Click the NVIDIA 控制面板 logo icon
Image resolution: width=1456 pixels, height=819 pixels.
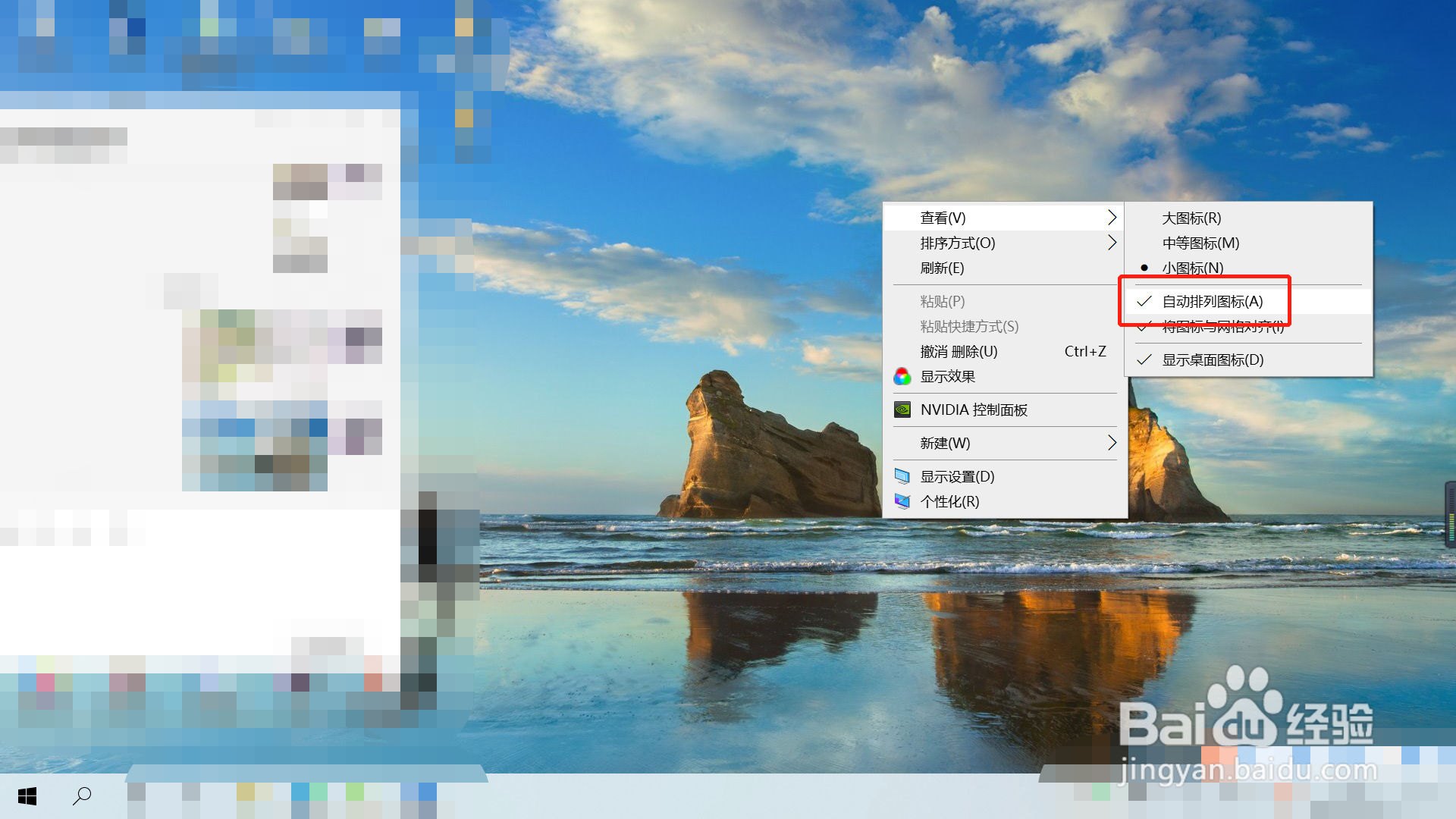902,409
